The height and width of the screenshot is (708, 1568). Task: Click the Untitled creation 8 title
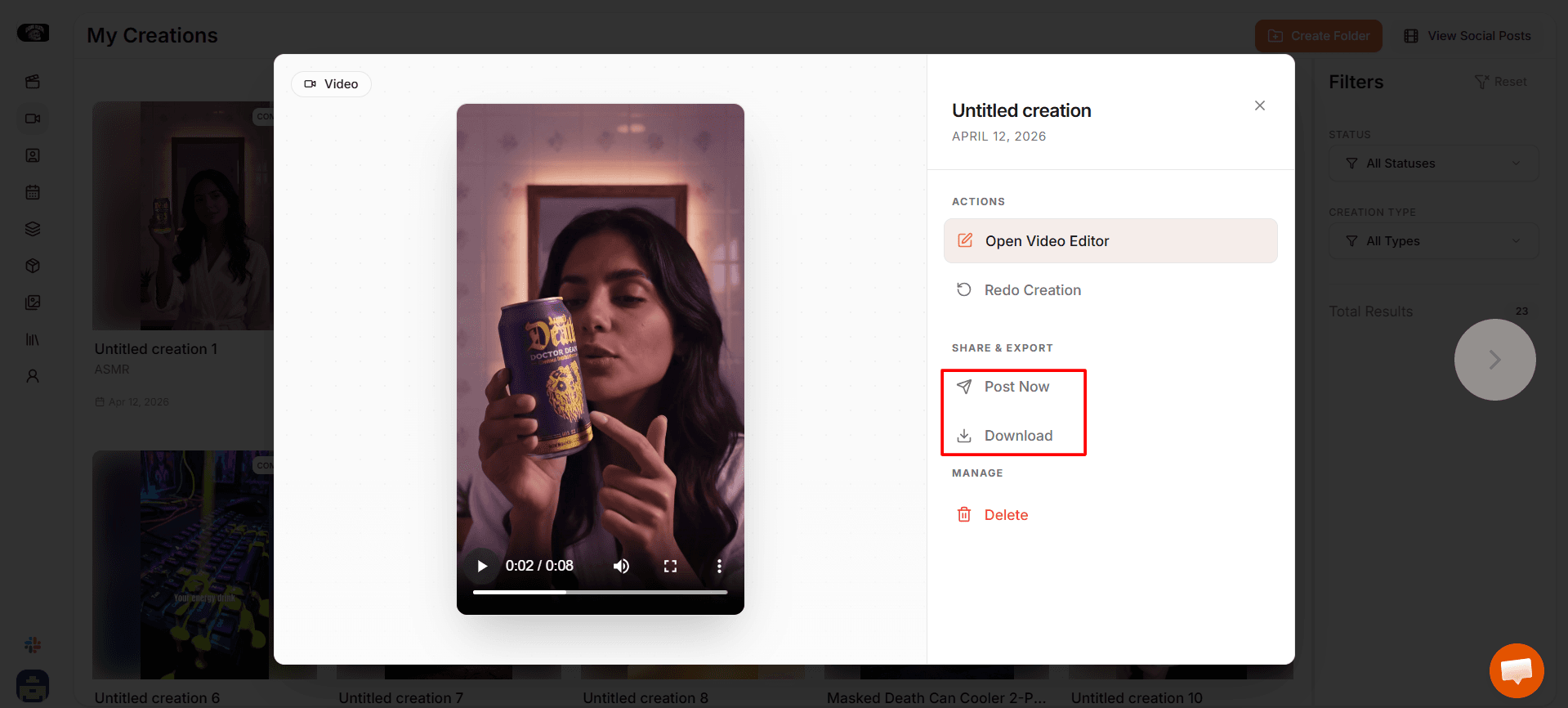click(646, 698)
